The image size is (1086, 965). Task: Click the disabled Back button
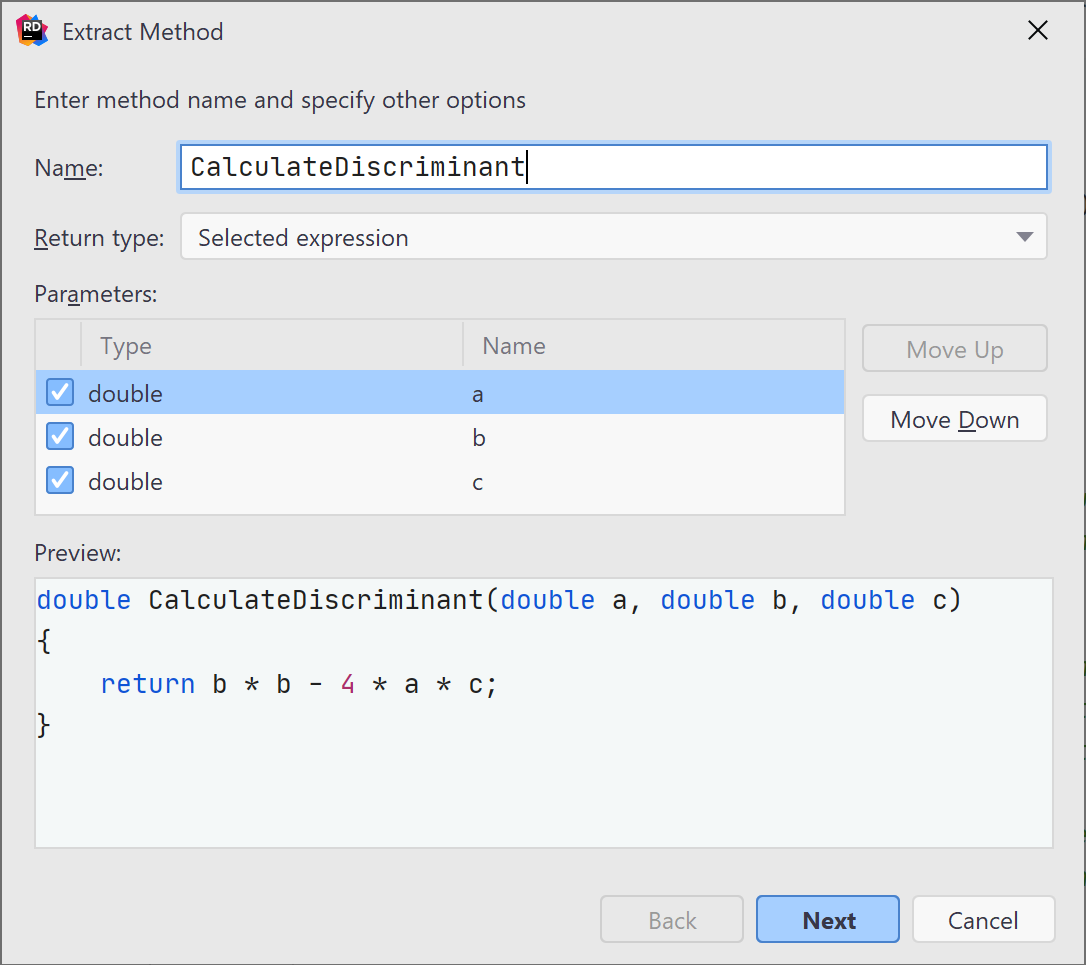(671, 919)
